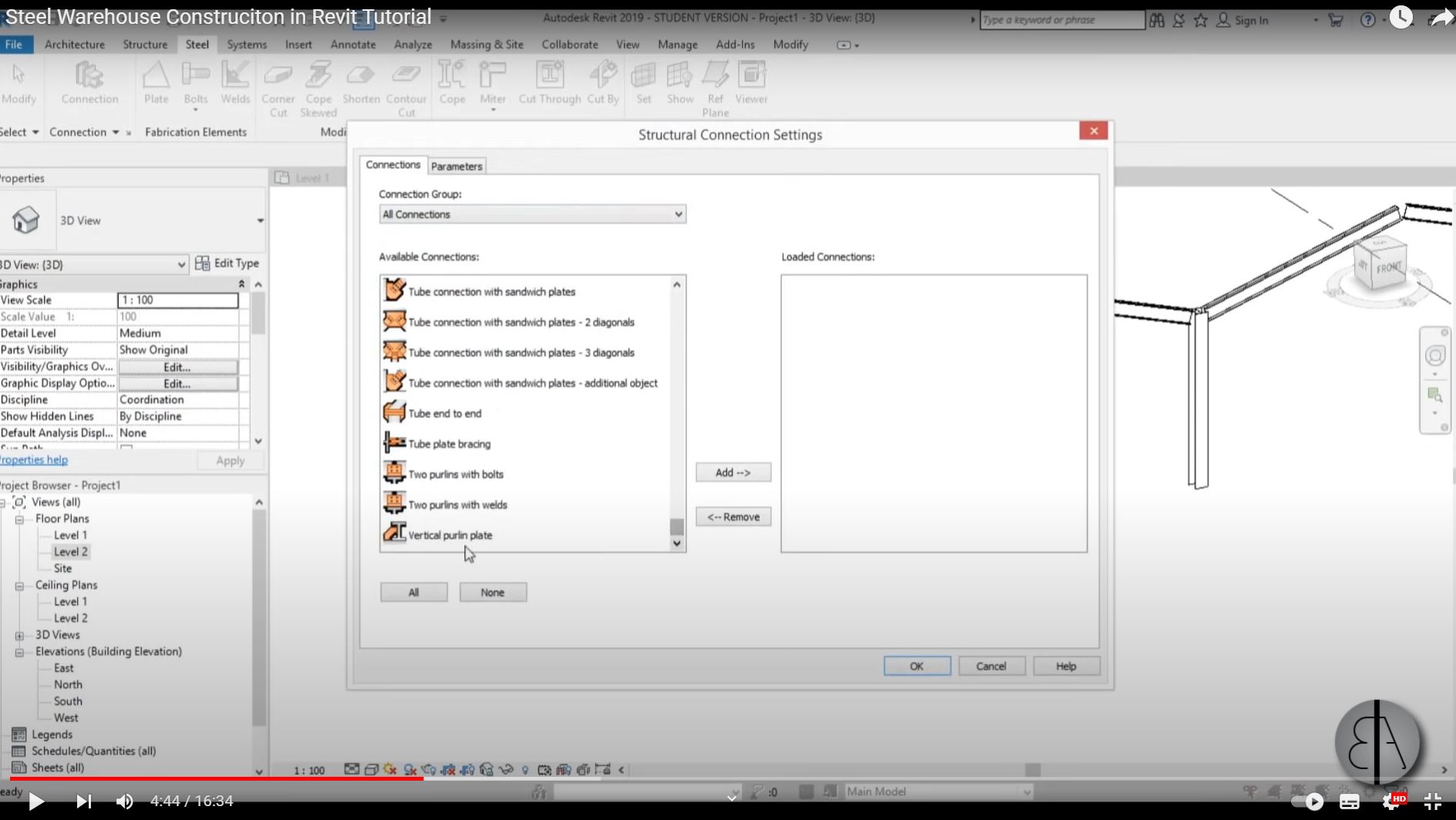
Task: Open the Massing & Site ribbon menu
Action: coord(487,44)
